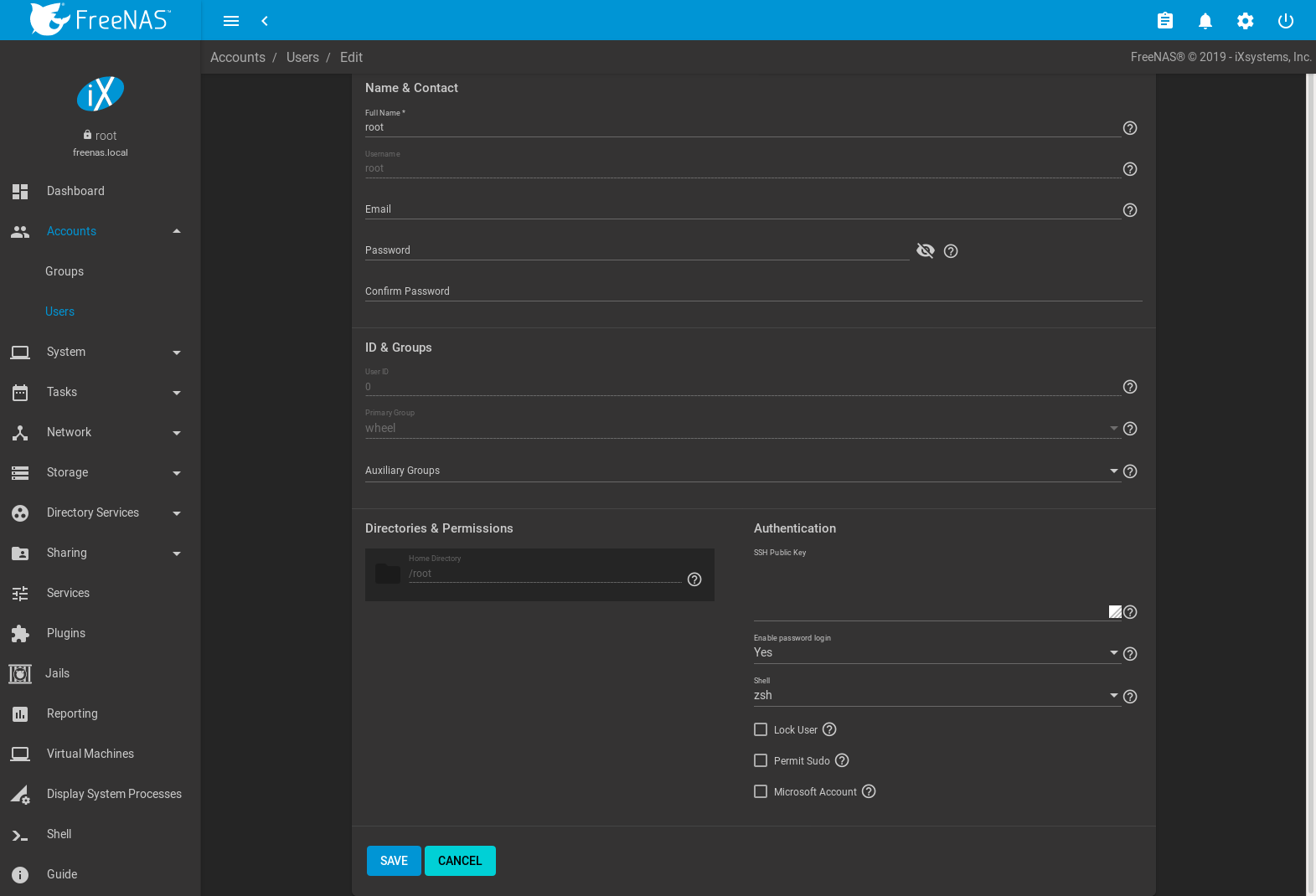The height and width of the screenshot is (896, 1316).
Task: Save the user changes
Action: point(394,861)
